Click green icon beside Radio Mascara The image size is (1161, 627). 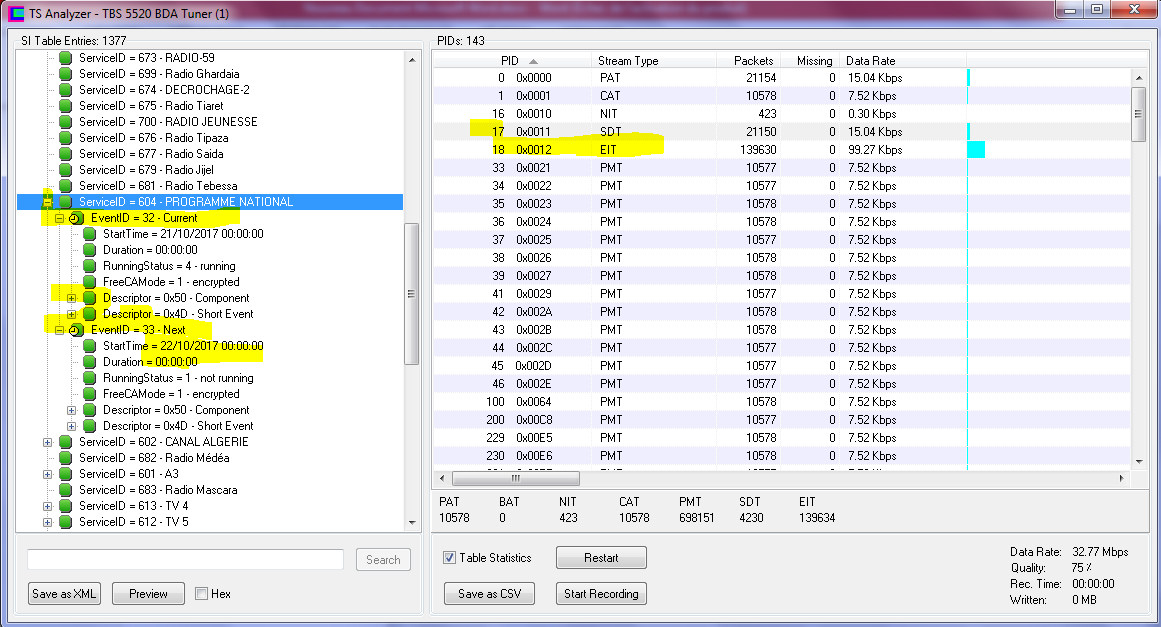(66, 490)
